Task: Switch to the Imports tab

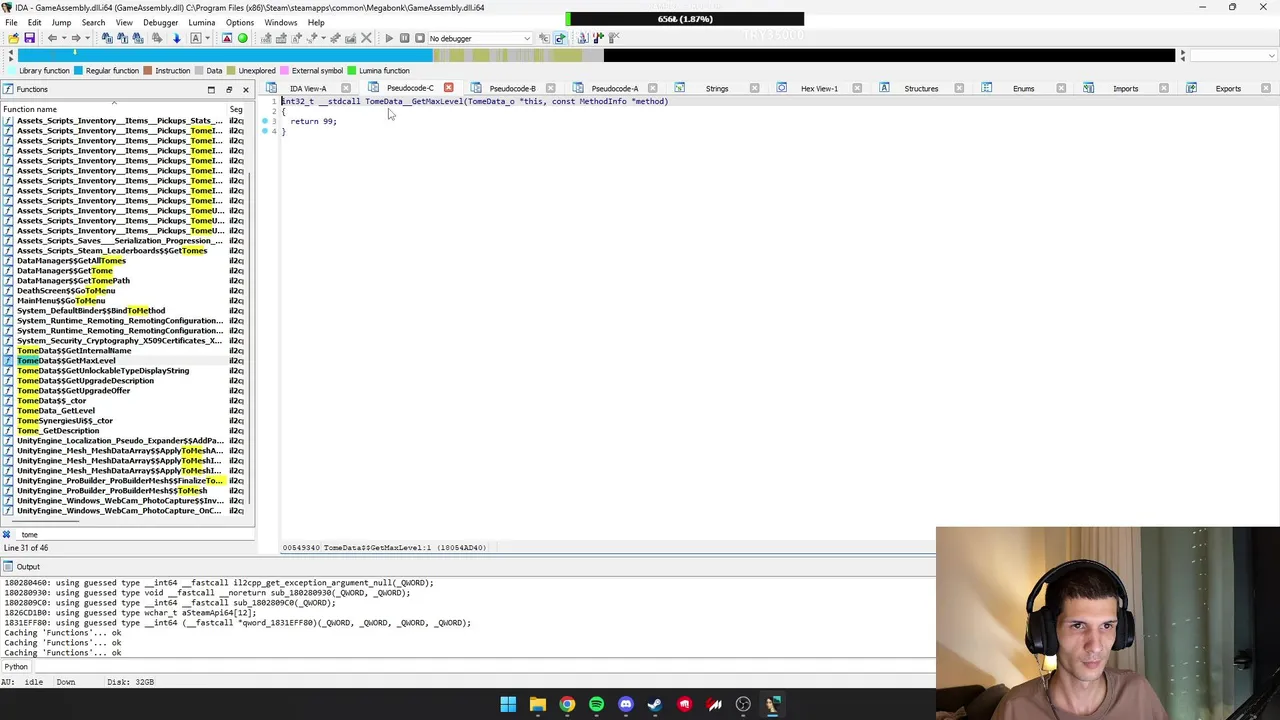Action: (1125, 88)
